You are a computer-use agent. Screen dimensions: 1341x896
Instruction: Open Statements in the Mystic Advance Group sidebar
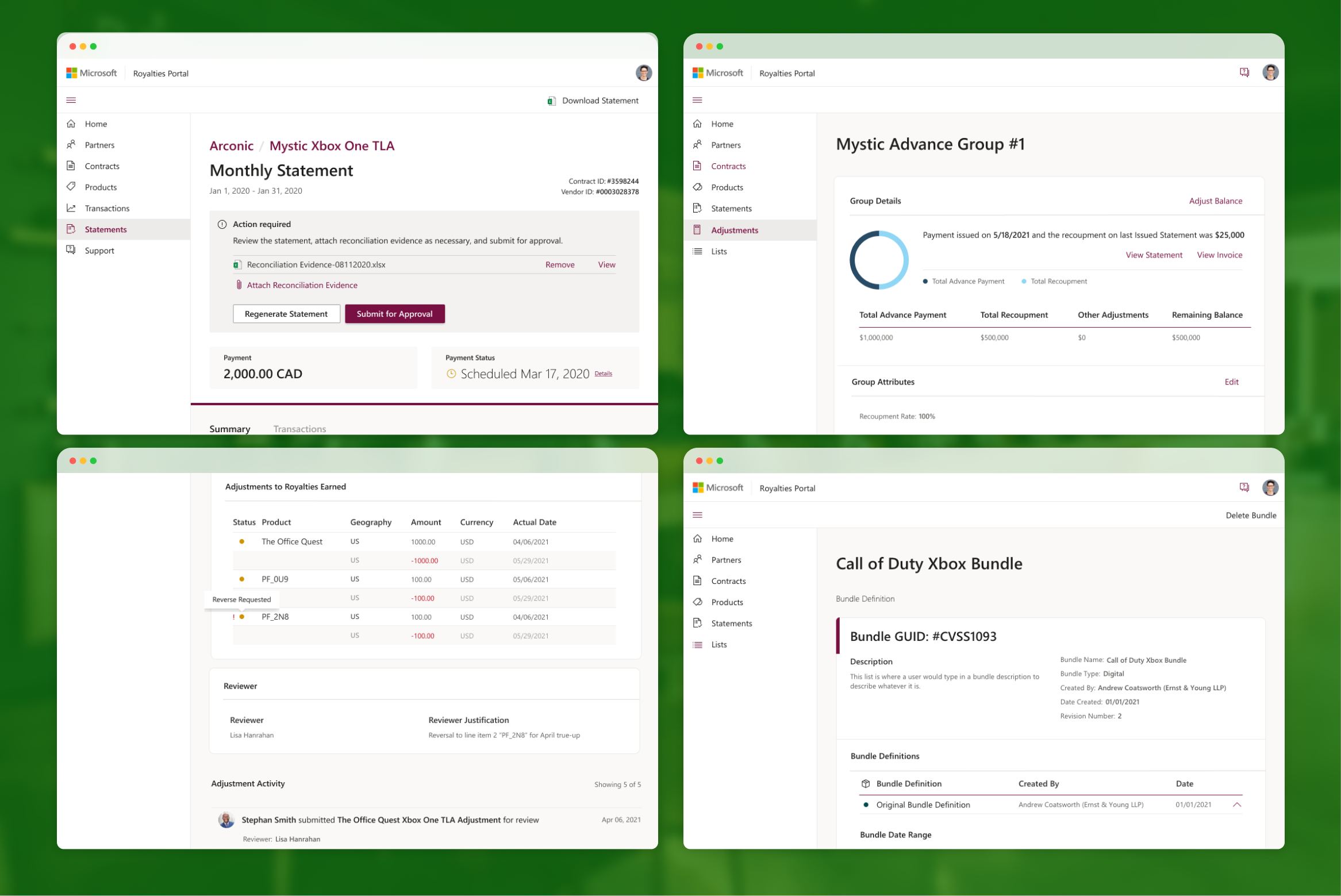pyautogui.click(x=731, y=209)
